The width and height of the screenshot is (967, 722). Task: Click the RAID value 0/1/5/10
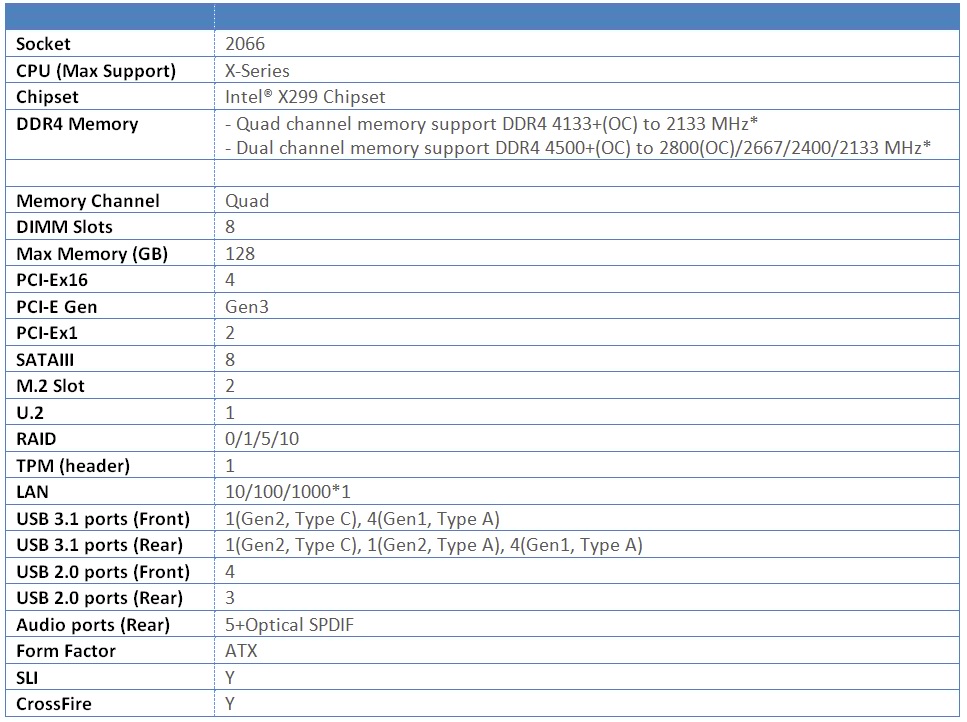262,439
